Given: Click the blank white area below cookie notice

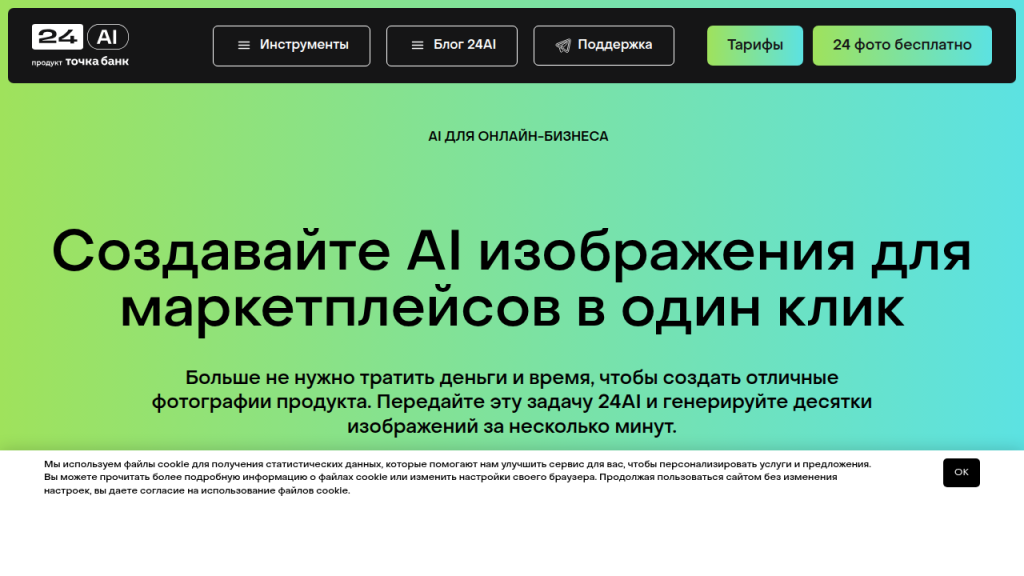Looking at the screenshot, I should coord(511,540).
